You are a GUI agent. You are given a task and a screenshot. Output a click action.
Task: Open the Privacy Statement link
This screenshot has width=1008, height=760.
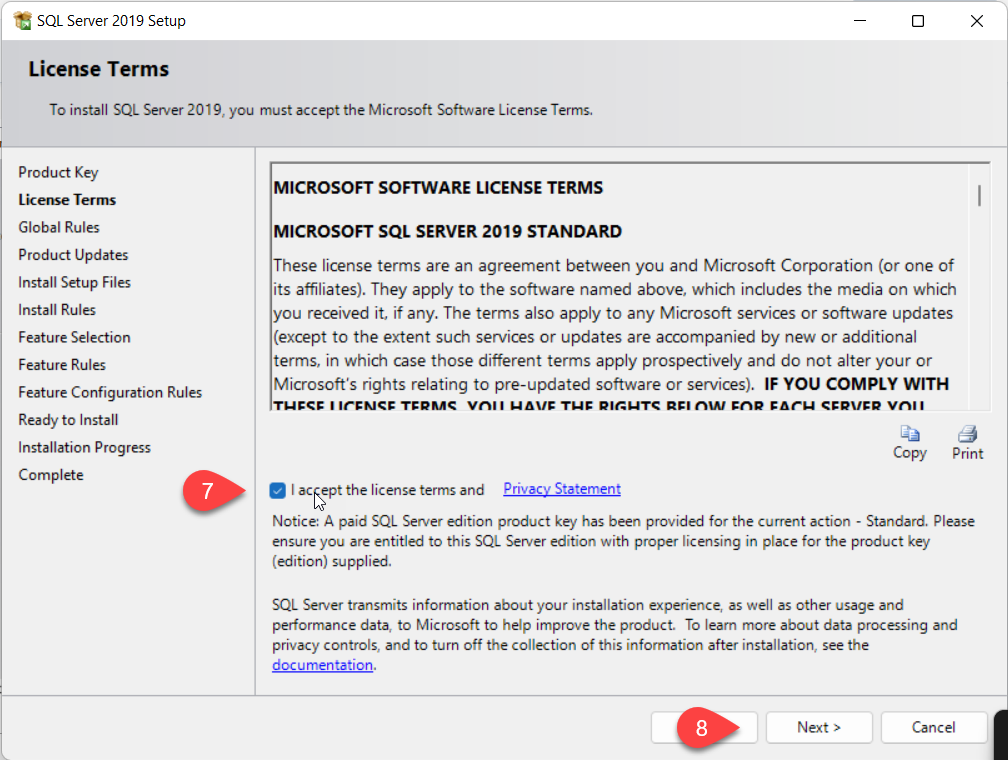tap(562, 489)
